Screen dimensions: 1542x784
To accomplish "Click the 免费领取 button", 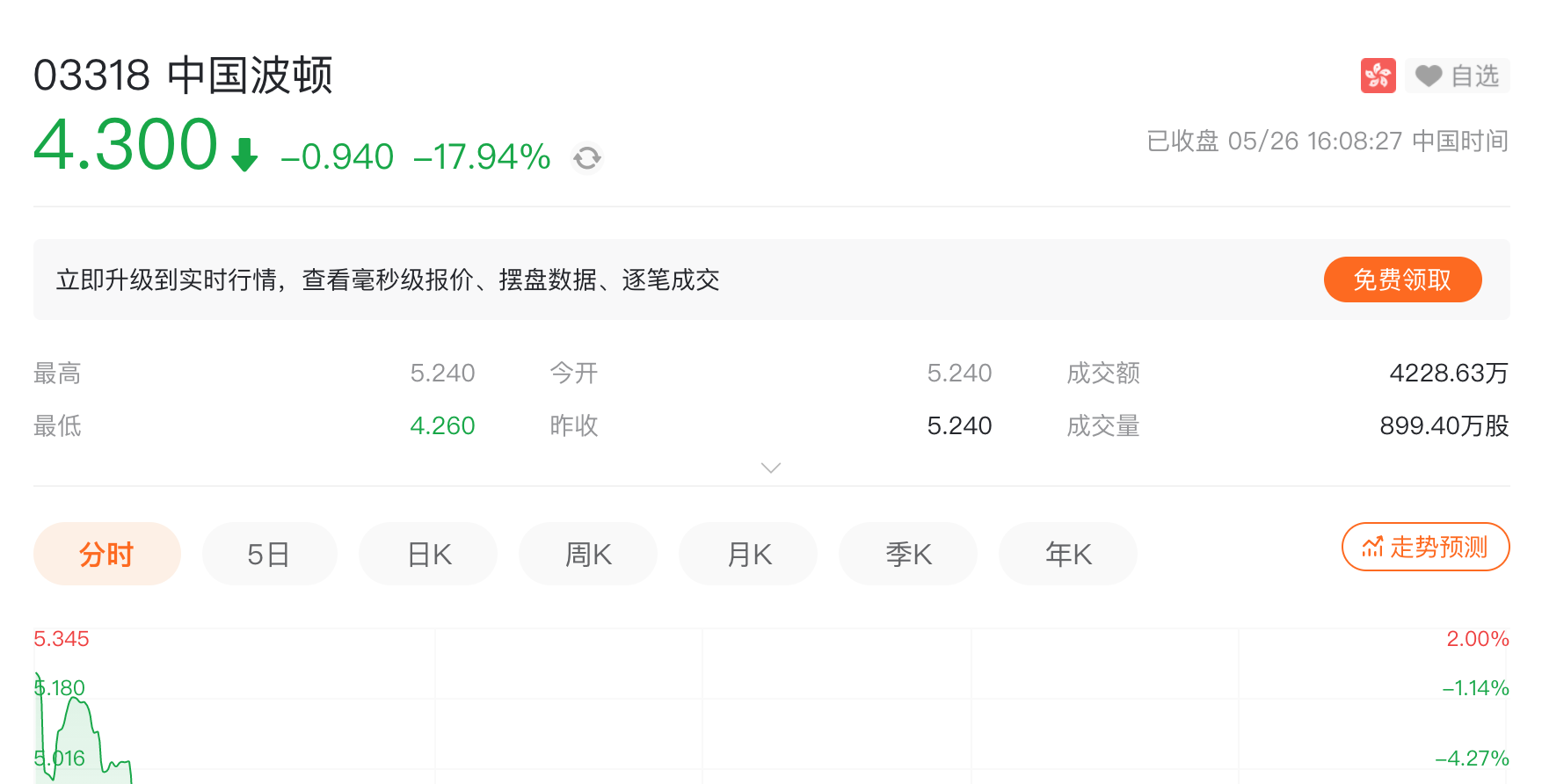I will point(1402,279).
